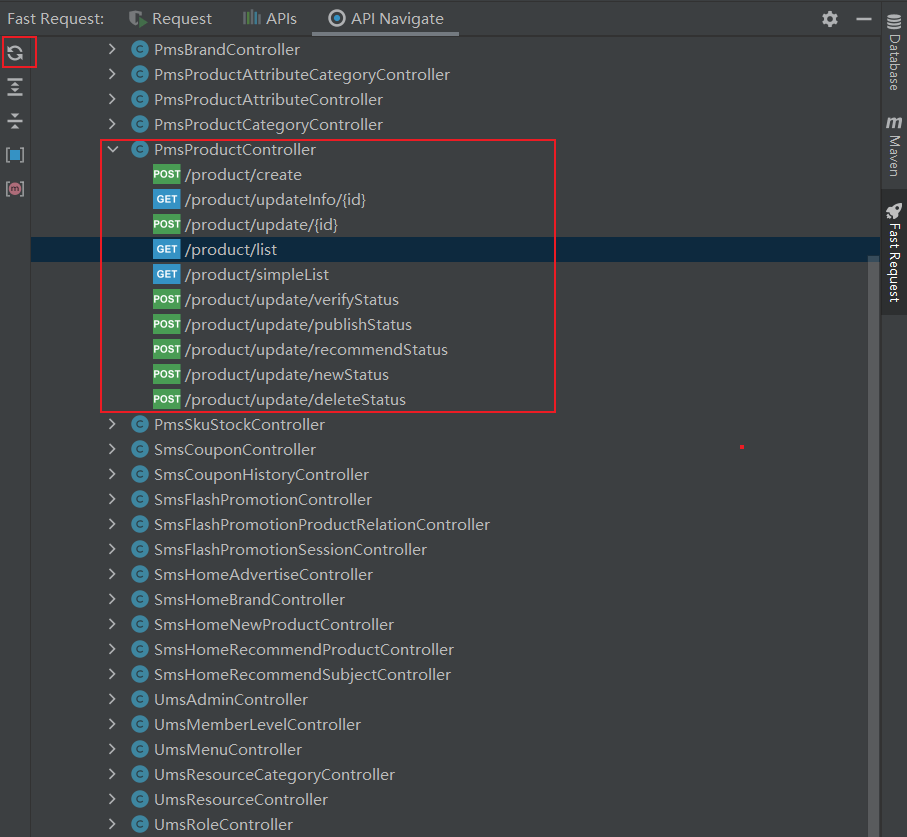This screenshot has width=907, height=837.
Task: Select the /product/update/deleteStatus endpoint
Action: point(295,400)
